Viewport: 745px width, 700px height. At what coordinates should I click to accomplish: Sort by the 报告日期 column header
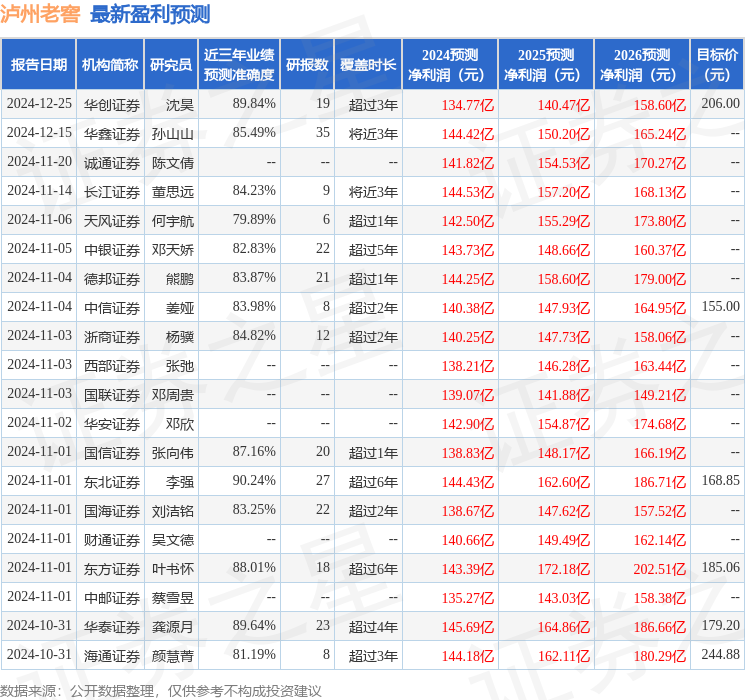click(39, 65)
